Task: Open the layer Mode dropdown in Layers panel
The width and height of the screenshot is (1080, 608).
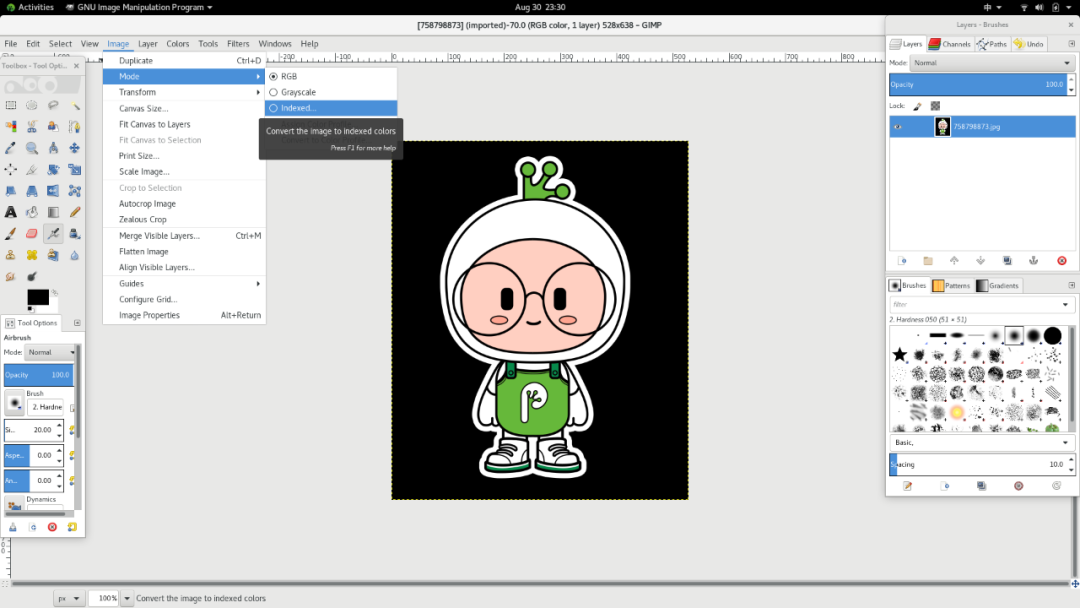Action: coord(992,63)
